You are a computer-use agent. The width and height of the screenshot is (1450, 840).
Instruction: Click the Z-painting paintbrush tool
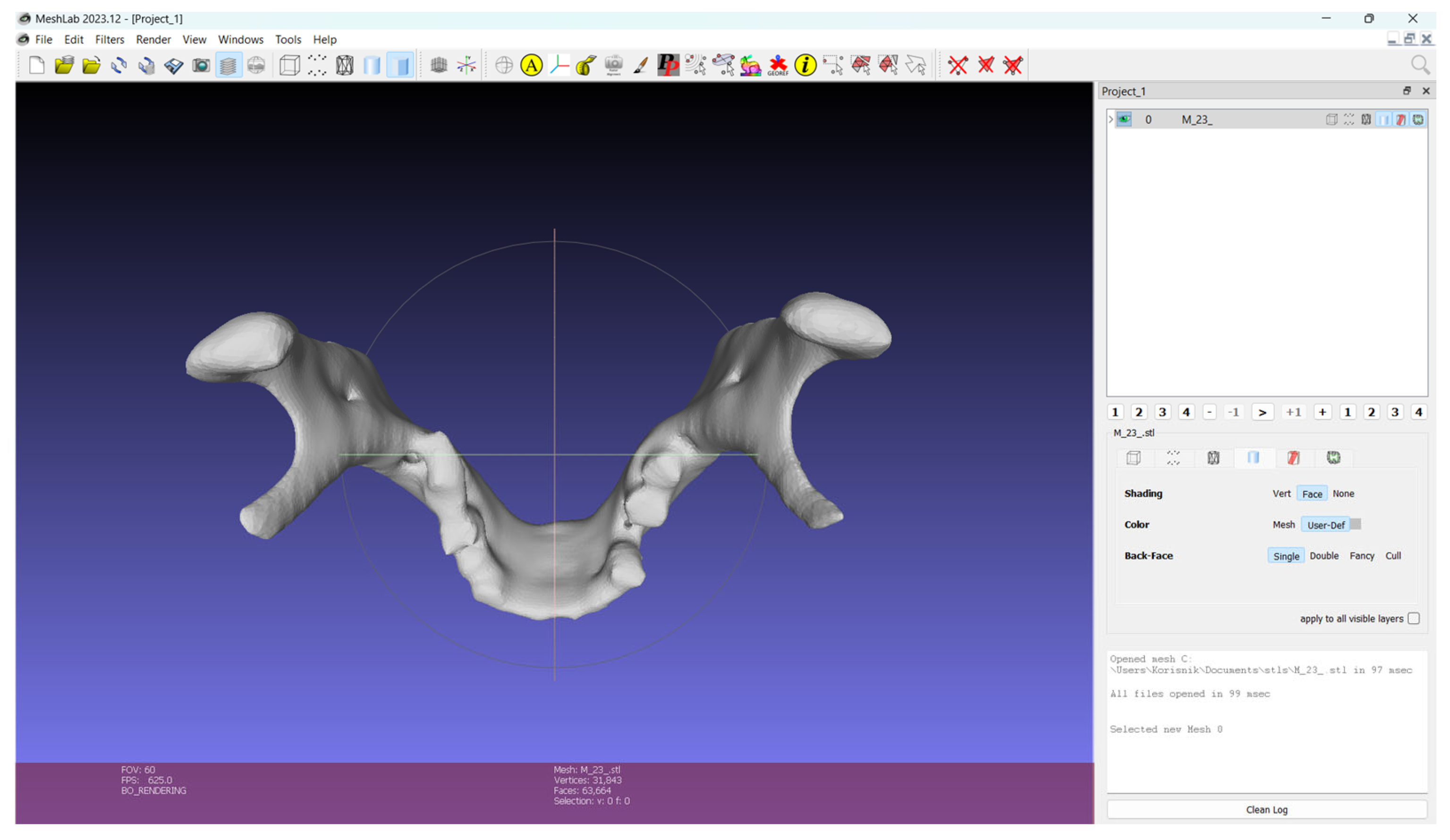(640, 65)
